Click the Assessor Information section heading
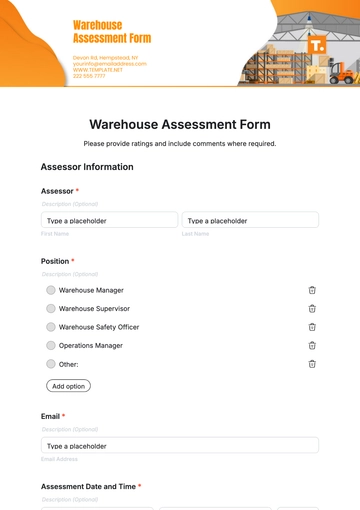The height and width of the screenshot is (510, 360). pos(87,167)
